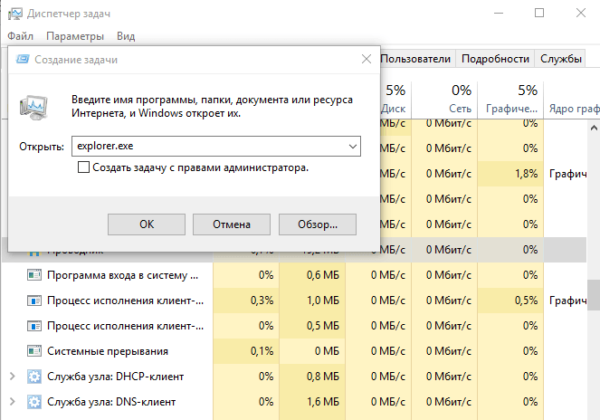Click the 0,3% CPU cell
Image resolution: width=600 pixels, height=420 pixels.
click(x=246, y=300)
